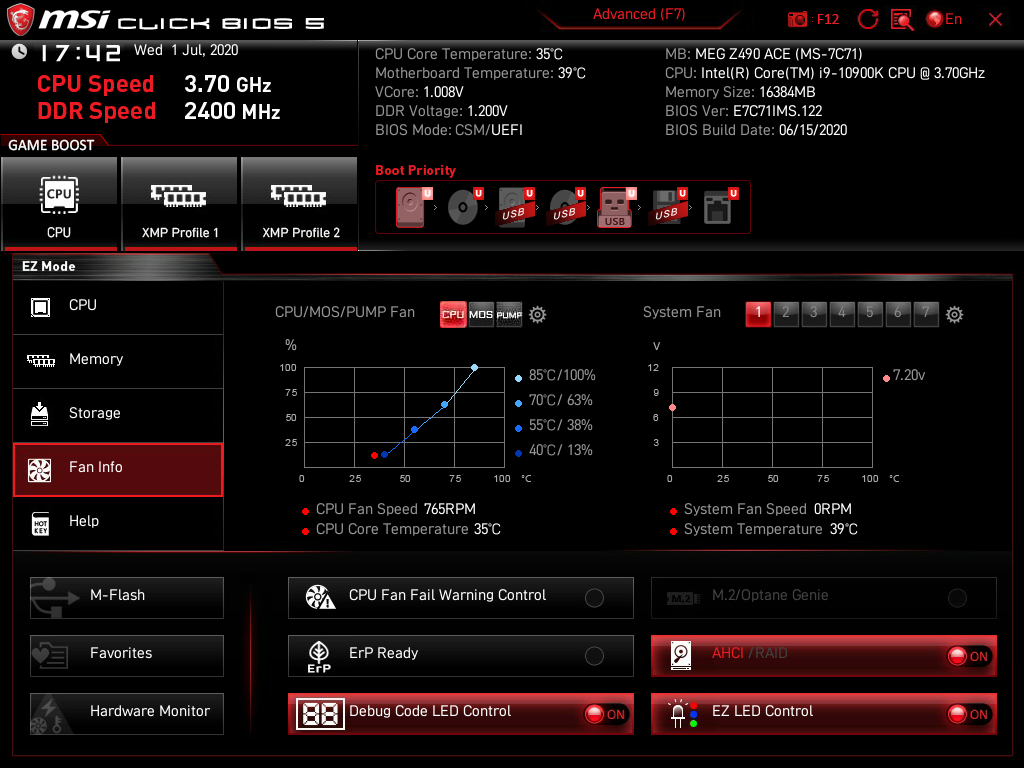Select System Fan 5

coord(870,313)
